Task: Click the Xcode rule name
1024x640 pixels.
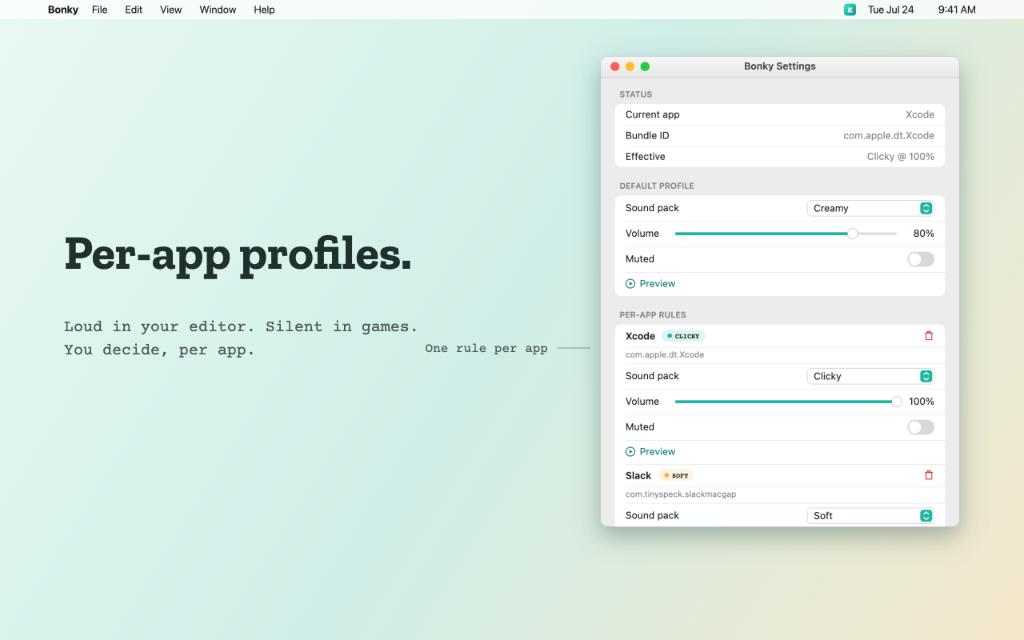Action: coord(640,336)
